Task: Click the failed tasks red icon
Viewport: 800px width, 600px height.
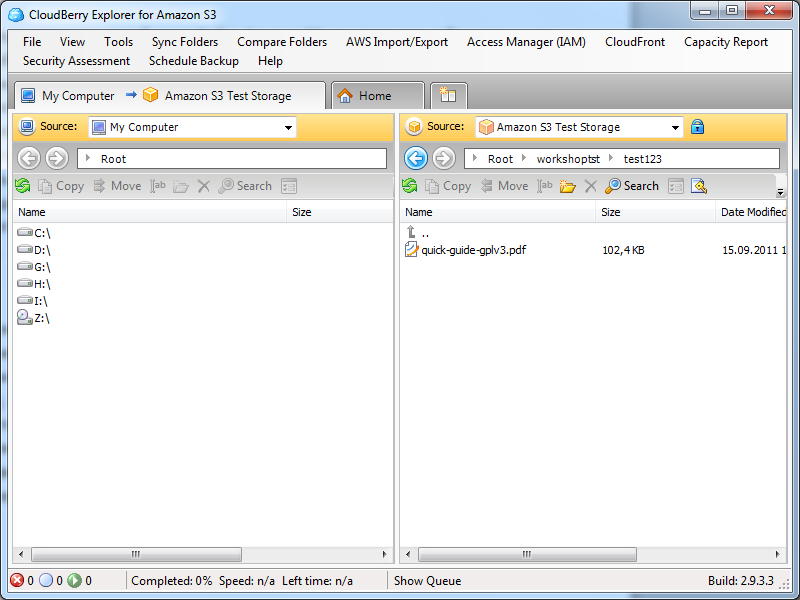Action: (17, 581)
